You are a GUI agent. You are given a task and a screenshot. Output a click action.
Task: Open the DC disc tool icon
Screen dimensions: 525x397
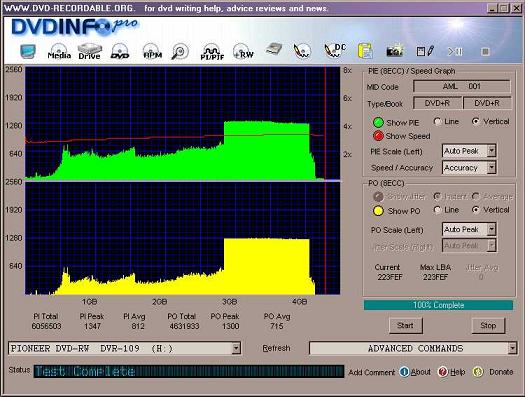(335, 51)
